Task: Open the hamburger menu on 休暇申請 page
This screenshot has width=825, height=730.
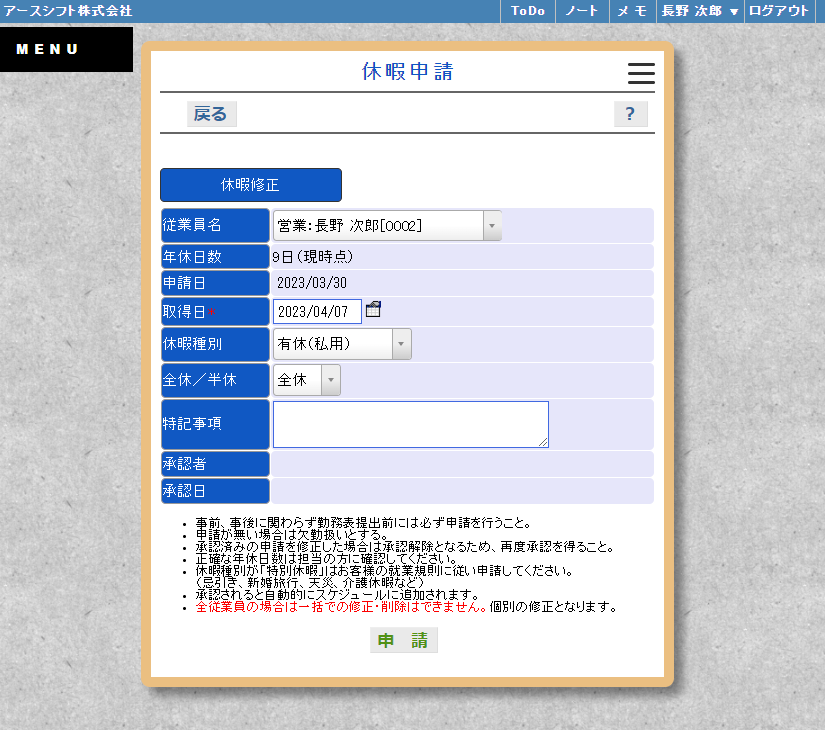Action: (640, 73)
